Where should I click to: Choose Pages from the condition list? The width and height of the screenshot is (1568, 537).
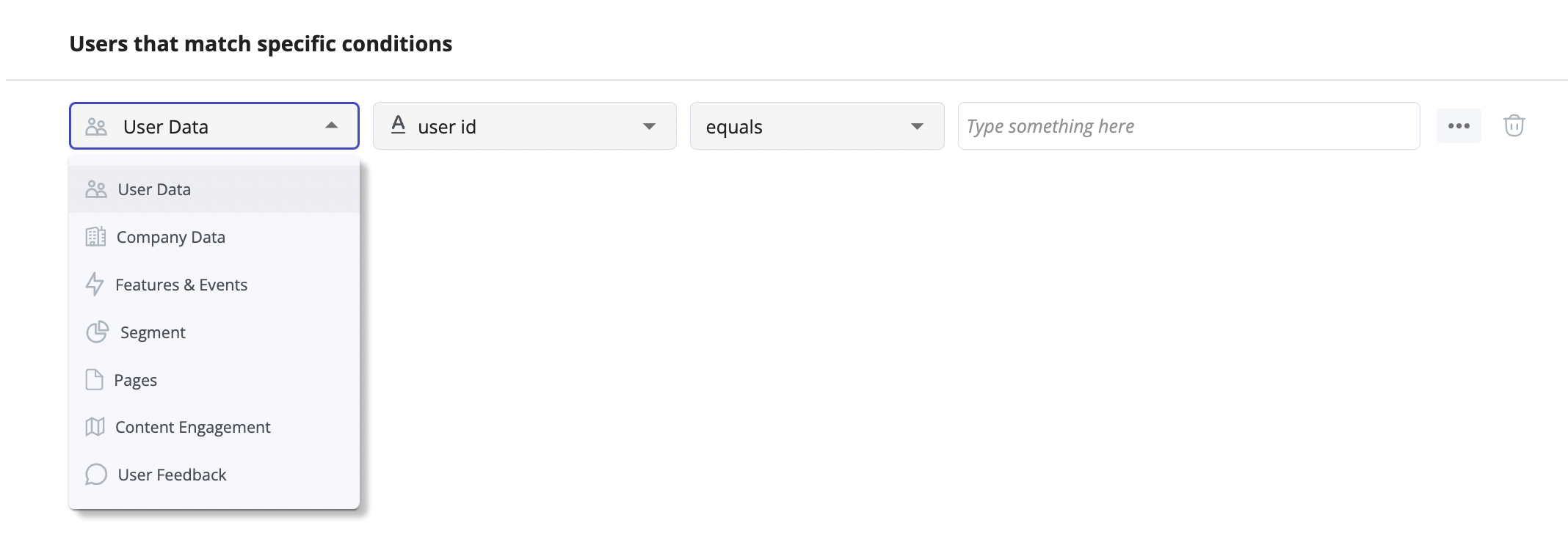click(x=134, y=379)
